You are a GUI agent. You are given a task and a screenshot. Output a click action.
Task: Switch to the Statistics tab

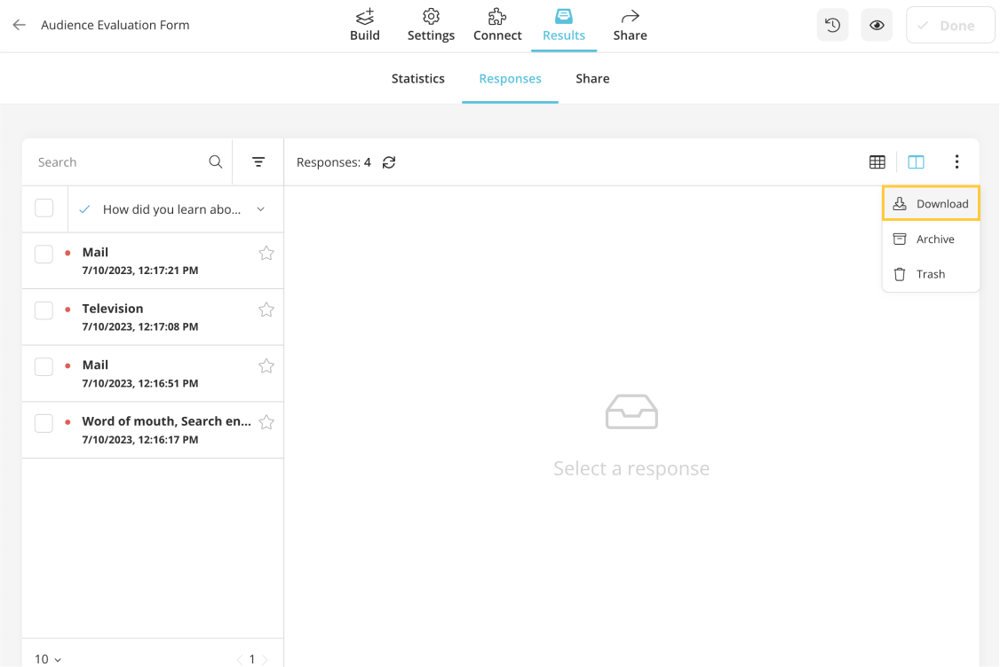point(418,78)
